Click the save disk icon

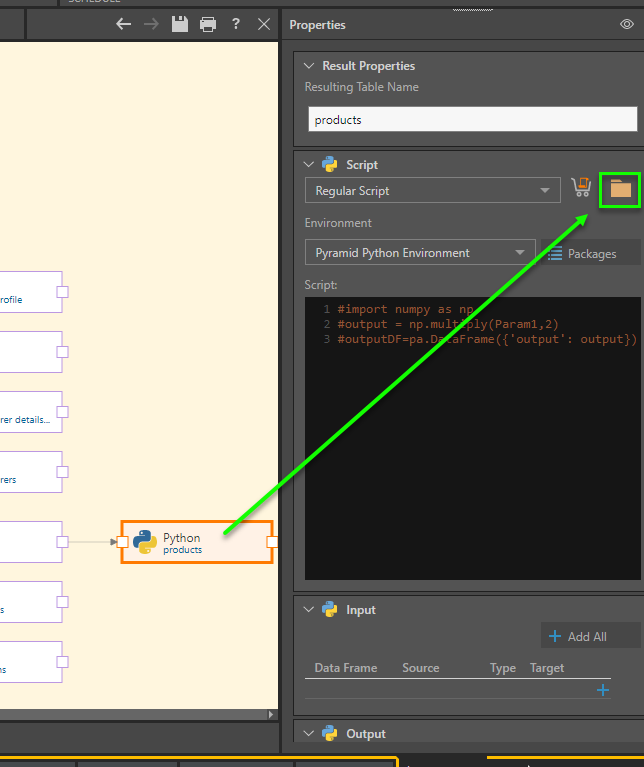[x=180, y=24]
